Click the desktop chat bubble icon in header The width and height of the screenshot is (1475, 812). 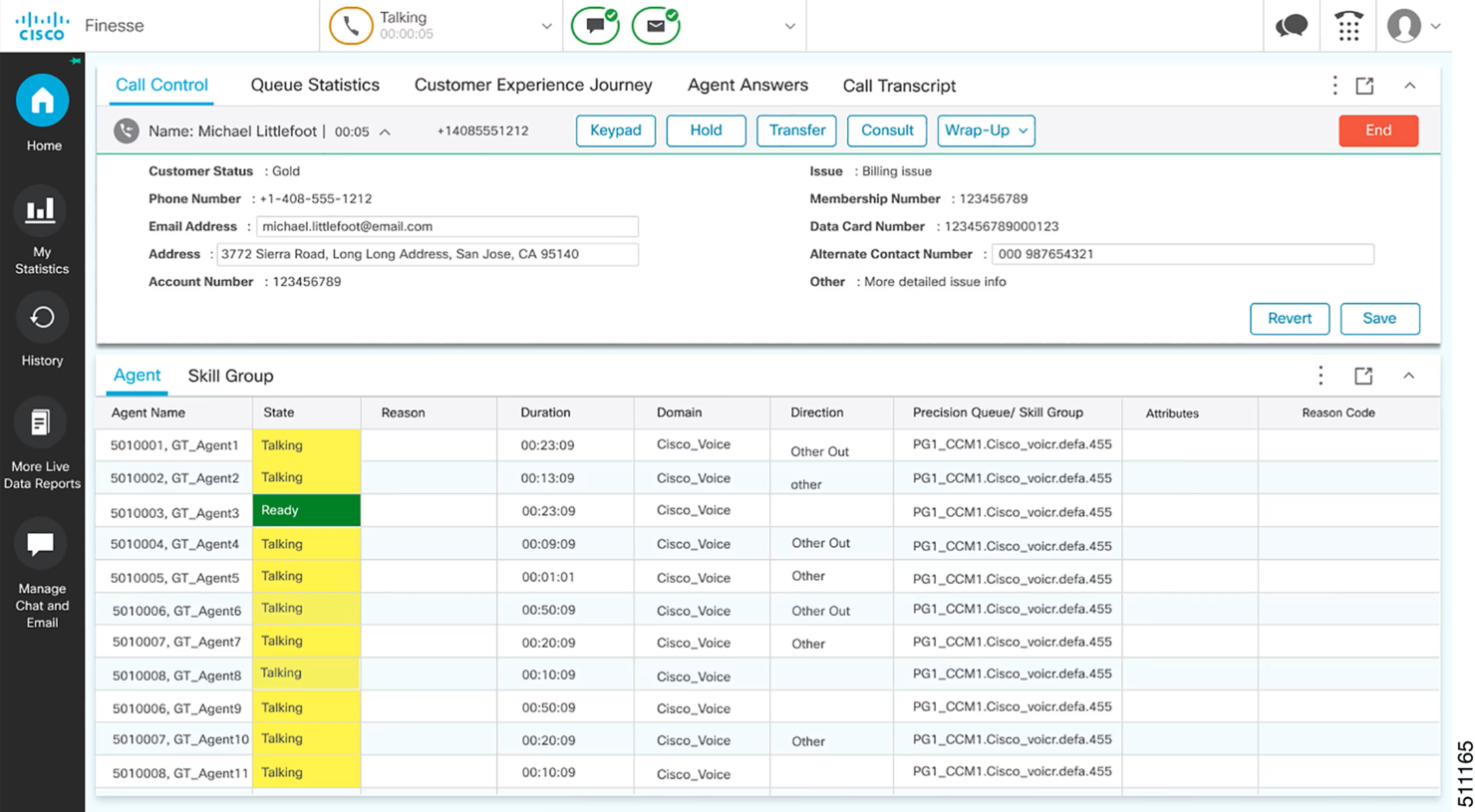[1292, 25]
